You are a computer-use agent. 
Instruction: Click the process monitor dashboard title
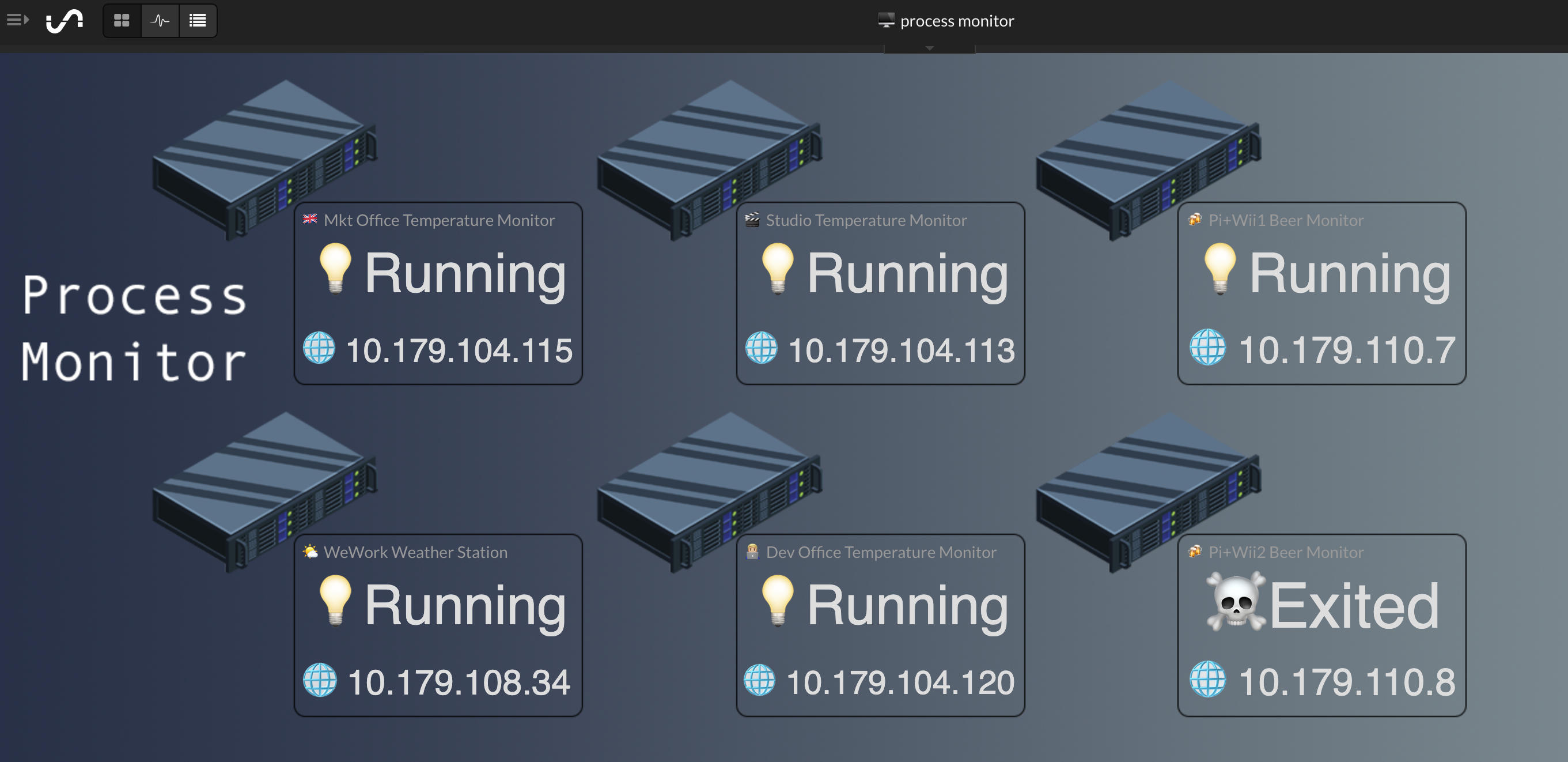point(956,21)
